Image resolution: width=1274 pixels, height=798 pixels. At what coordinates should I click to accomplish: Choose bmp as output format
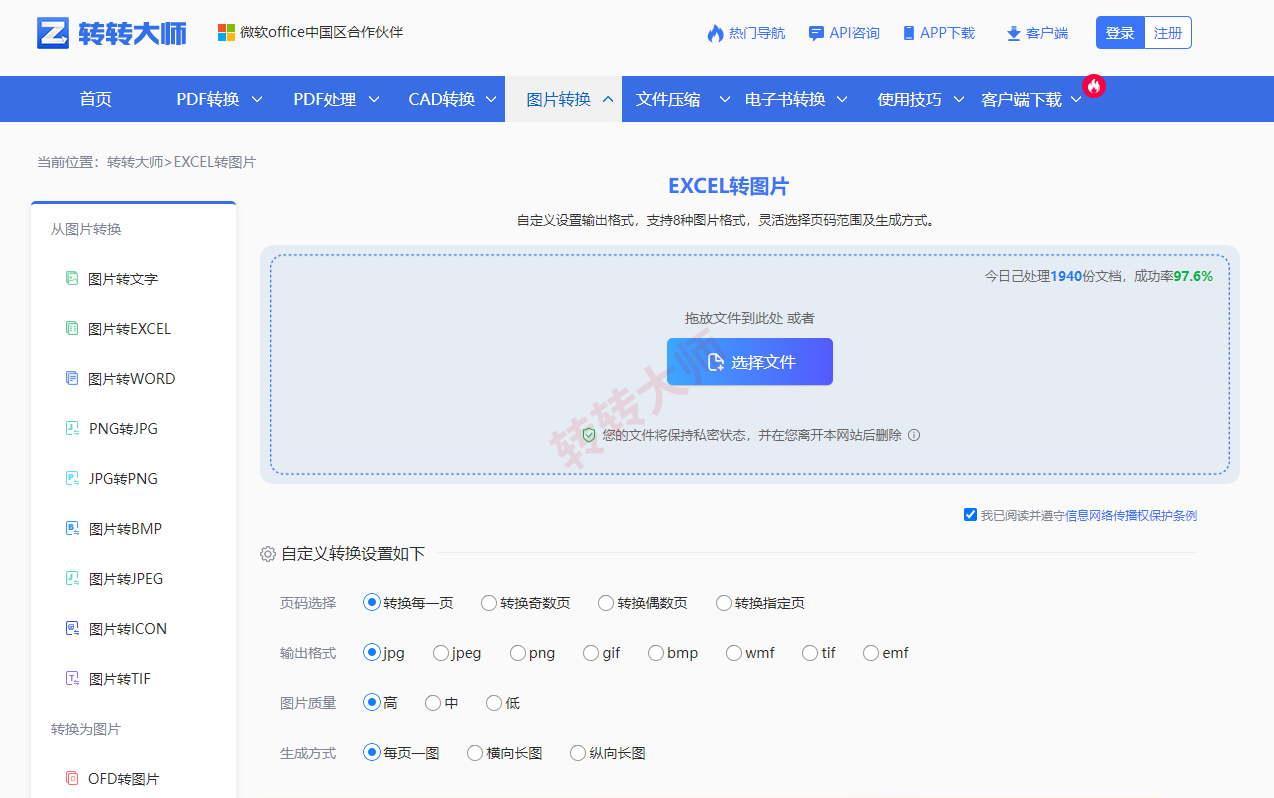point(656,653)
